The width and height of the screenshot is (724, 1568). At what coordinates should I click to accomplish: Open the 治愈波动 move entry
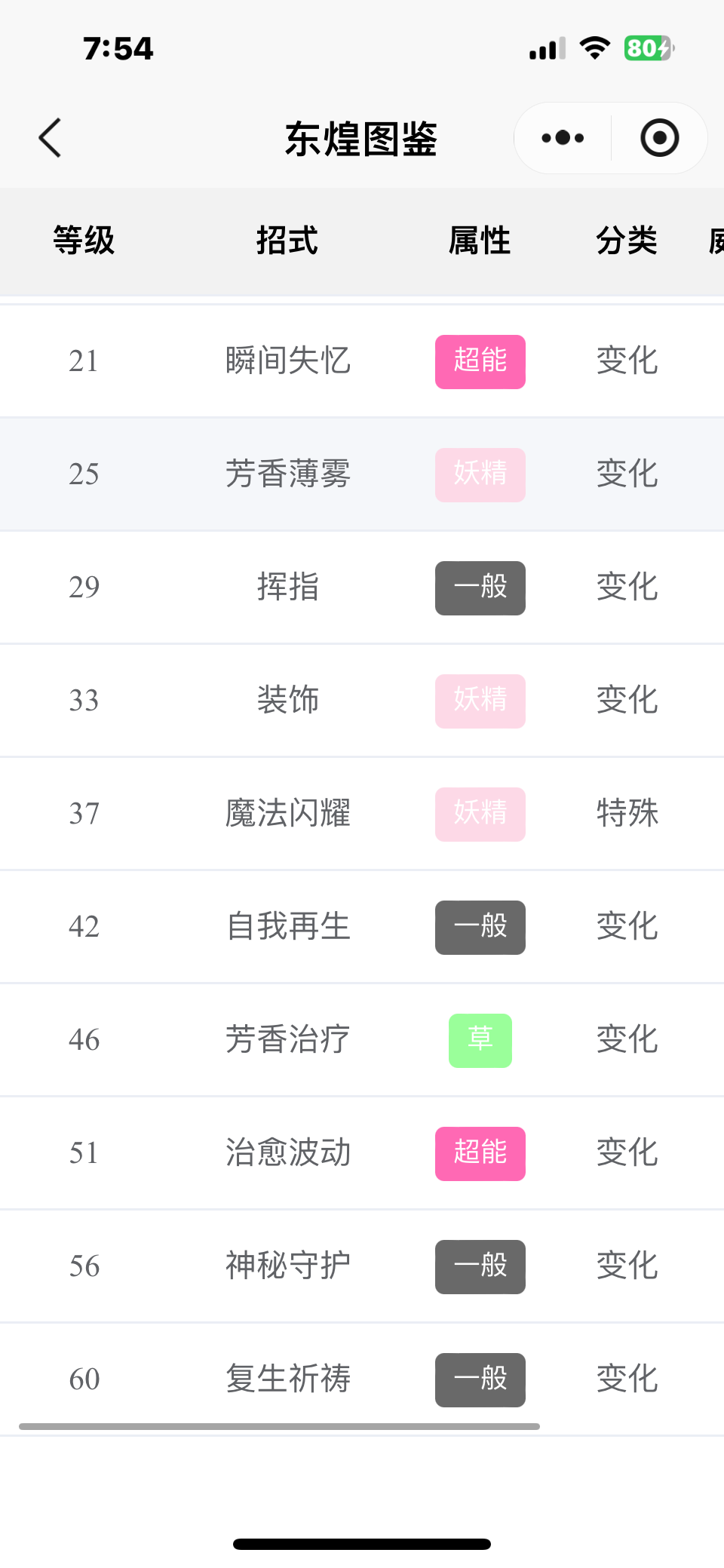[288, 1153]
